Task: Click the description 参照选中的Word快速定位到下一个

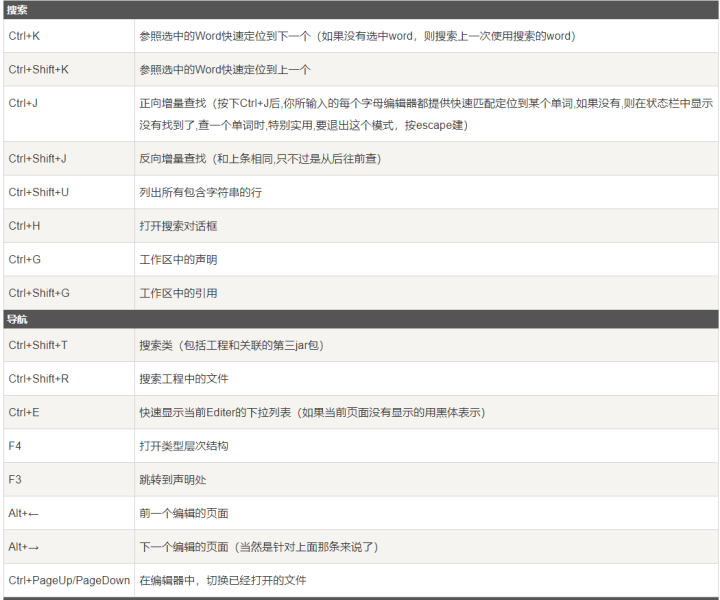Action: click(x=357, y=36)
